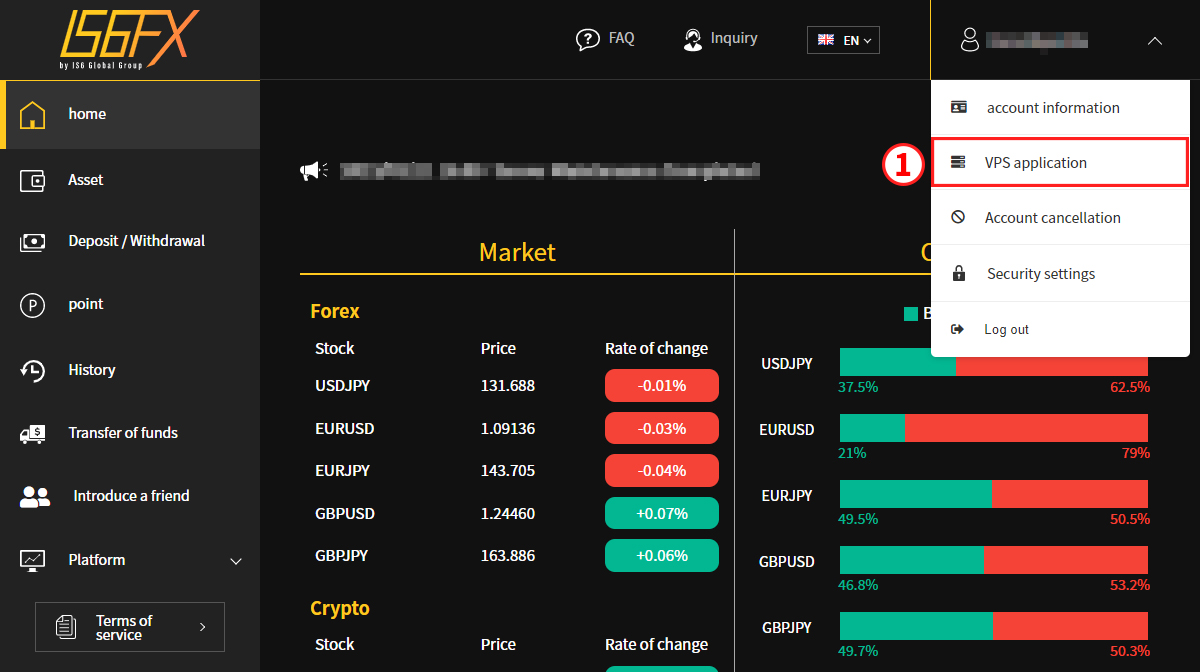This screenshot has width=1200, height=672.
Task: Select the Transfer of funds truck icon
Action: click(33, 433)
